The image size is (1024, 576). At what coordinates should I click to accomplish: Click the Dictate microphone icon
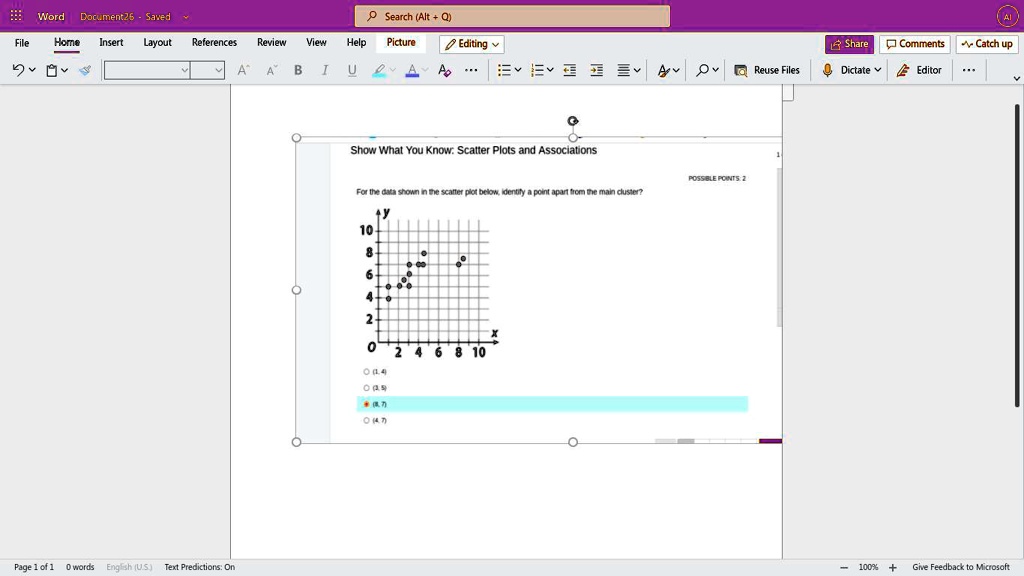(x=827, y=70)
